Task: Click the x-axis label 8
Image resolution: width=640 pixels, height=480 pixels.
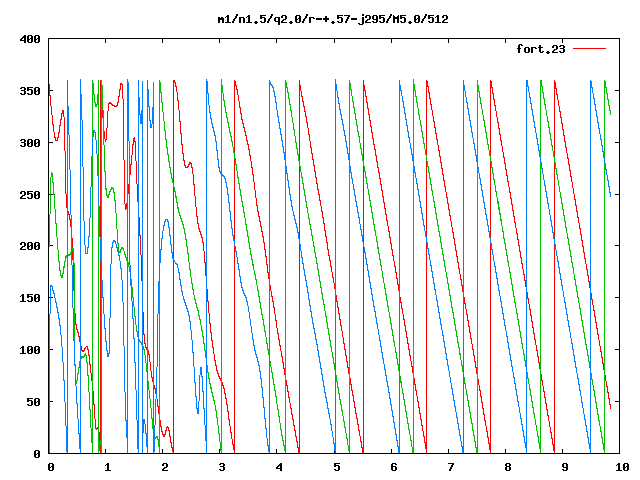Action: pyautogui.click(x=508, y=467)
